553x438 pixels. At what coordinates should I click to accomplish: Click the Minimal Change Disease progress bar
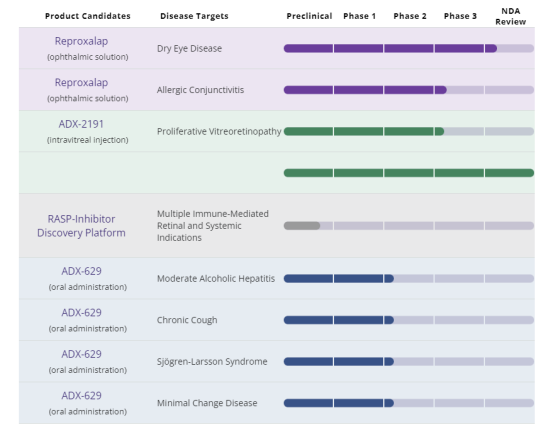tap(409, 403)
